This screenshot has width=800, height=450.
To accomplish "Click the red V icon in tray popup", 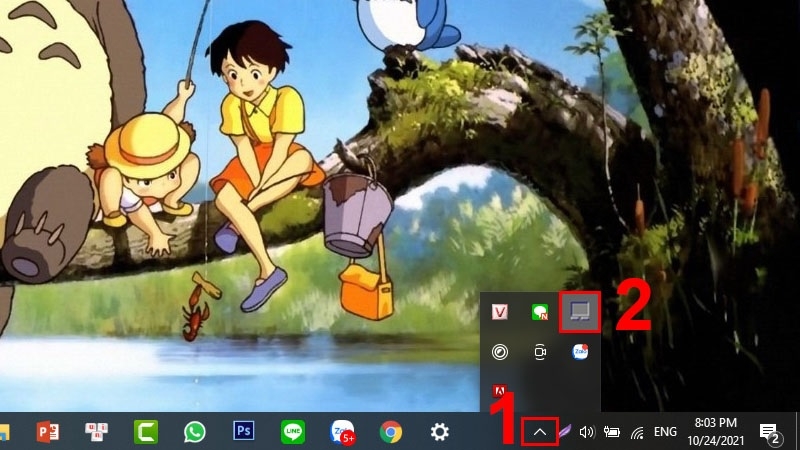I will [499, 311].
